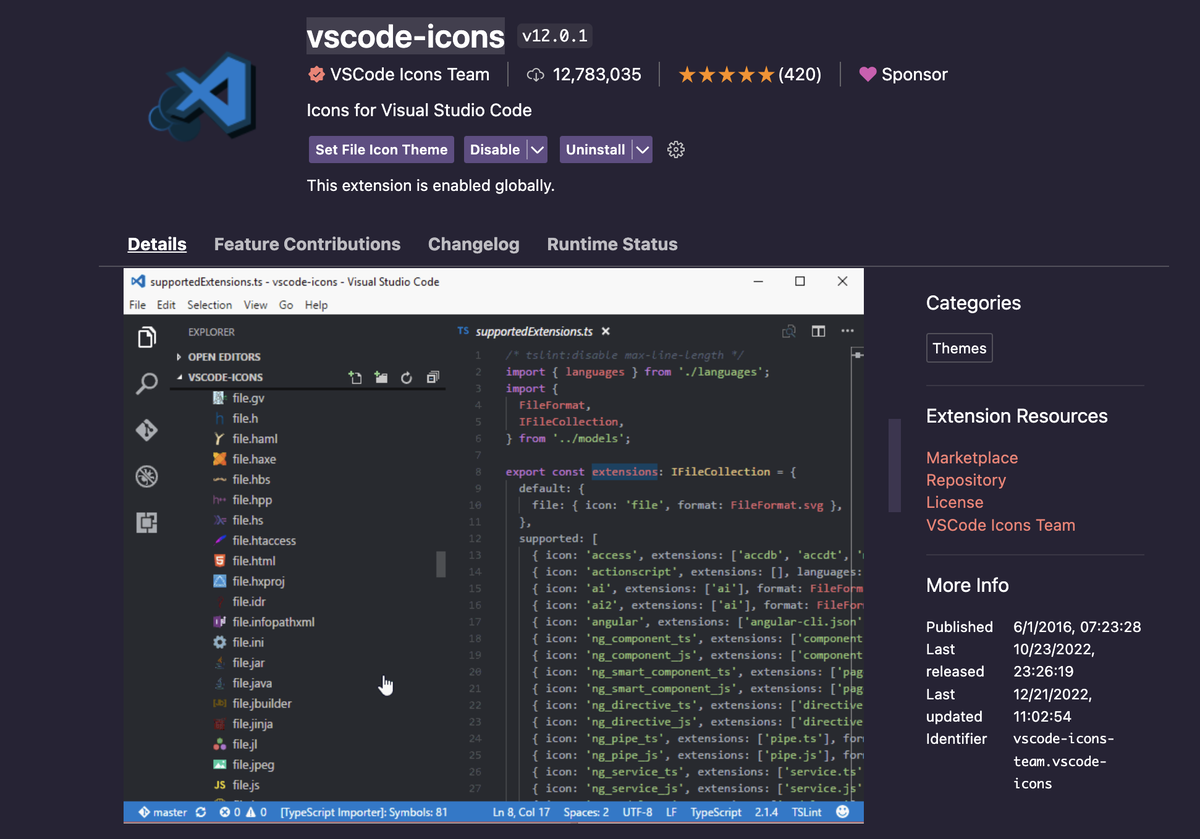Viewport: 1200px width, 839px height.
Task: Click the New Folder icon in Explorer
Action: (x=380, y=377)
